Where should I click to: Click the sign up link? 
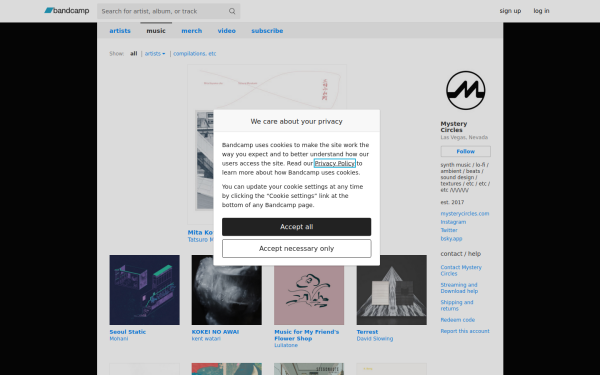pos(510,11)
